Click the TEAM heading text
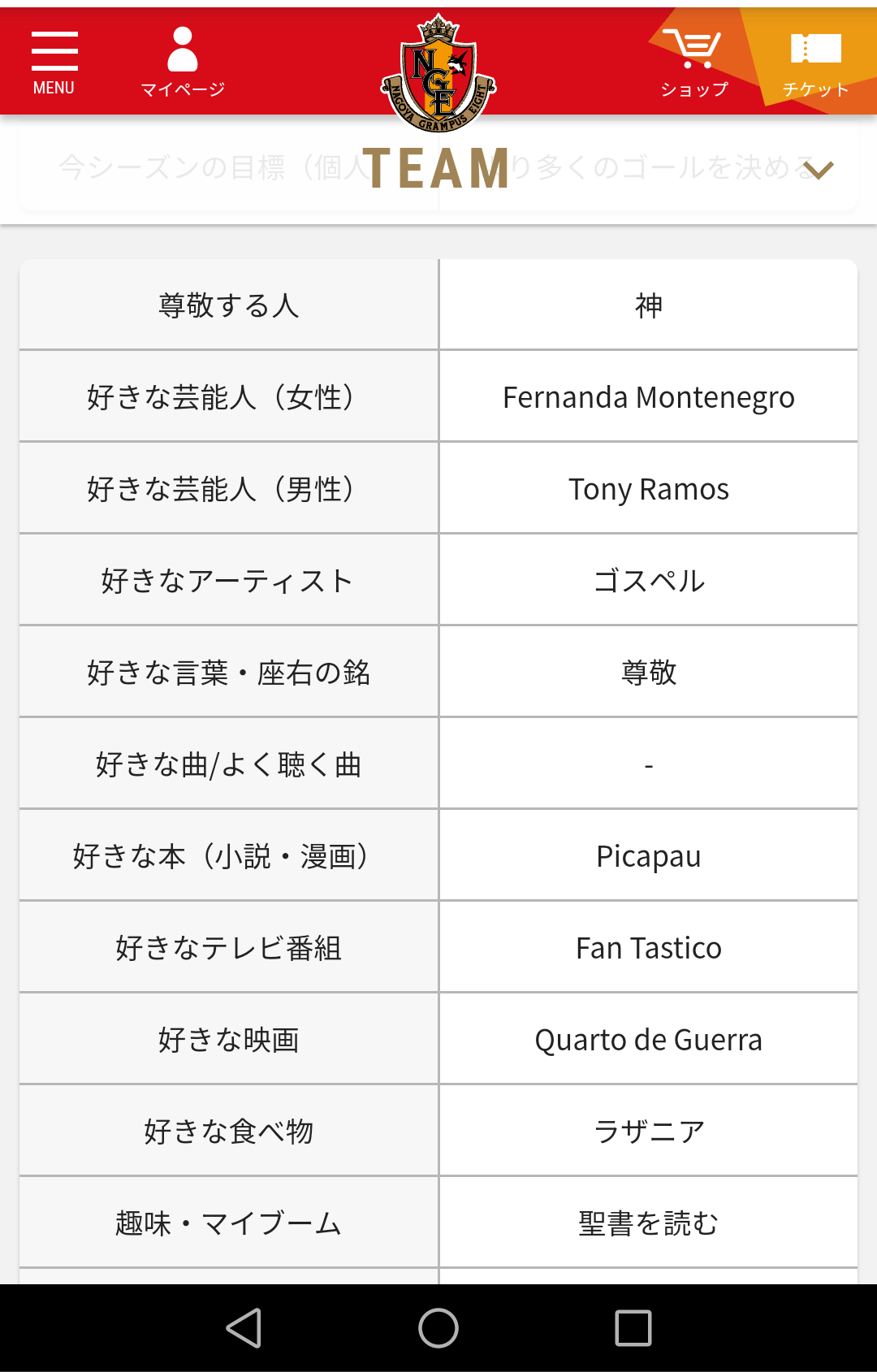 tap(436, 169)
